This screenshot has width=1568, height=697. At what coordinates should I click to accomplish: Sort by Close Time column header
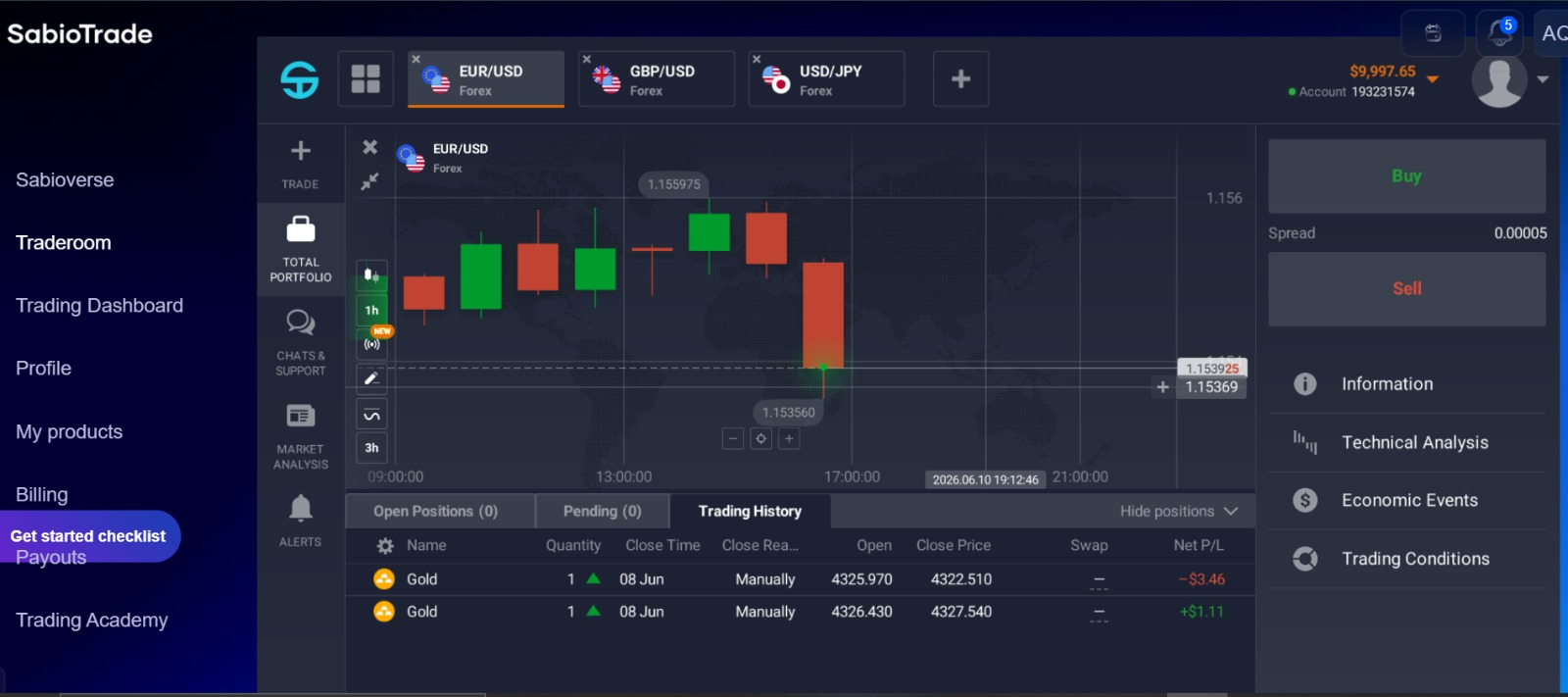pyautogui.click(x=662, y=545)
